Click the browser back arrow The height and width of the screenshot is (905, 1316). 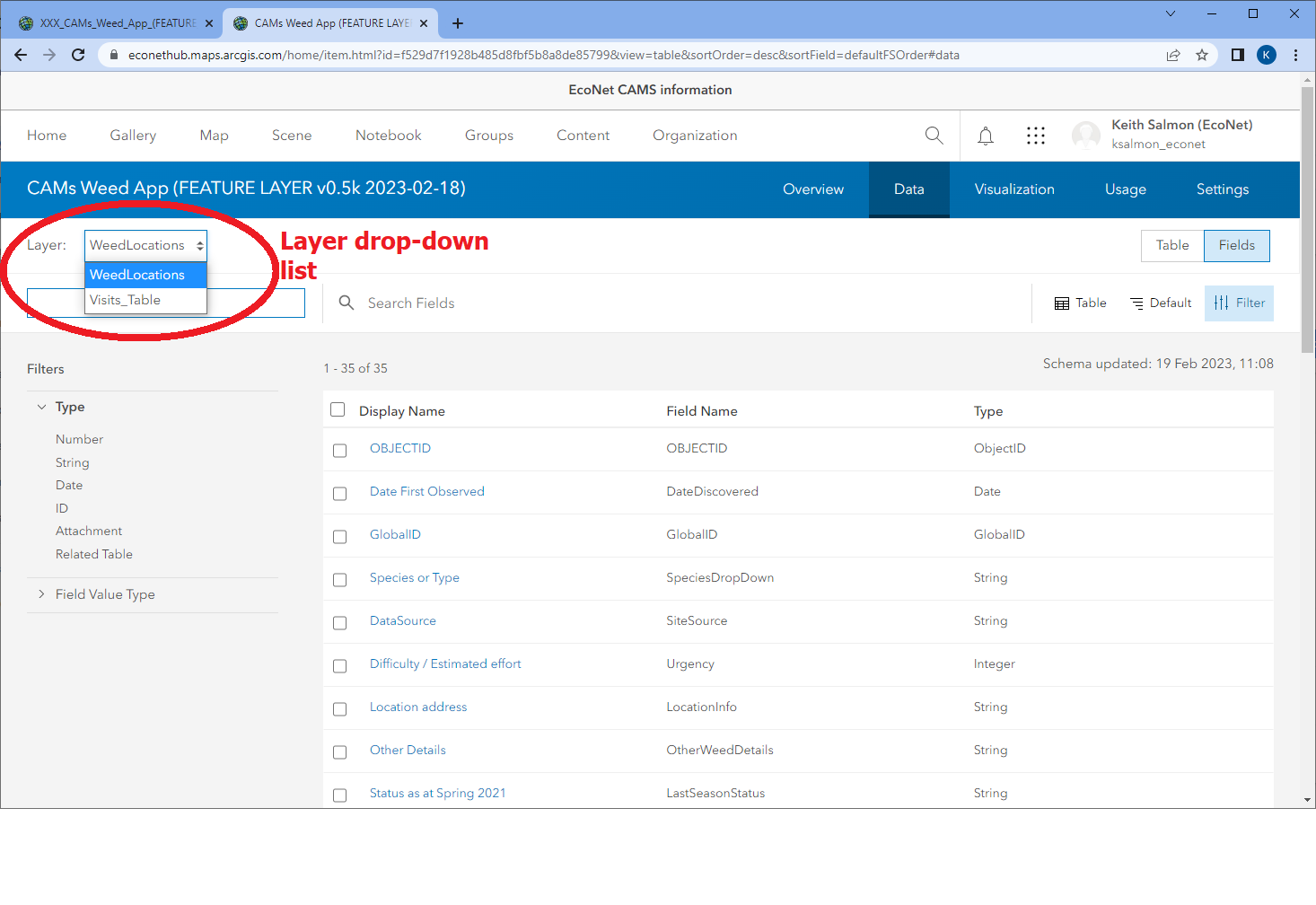pos(21,55)
